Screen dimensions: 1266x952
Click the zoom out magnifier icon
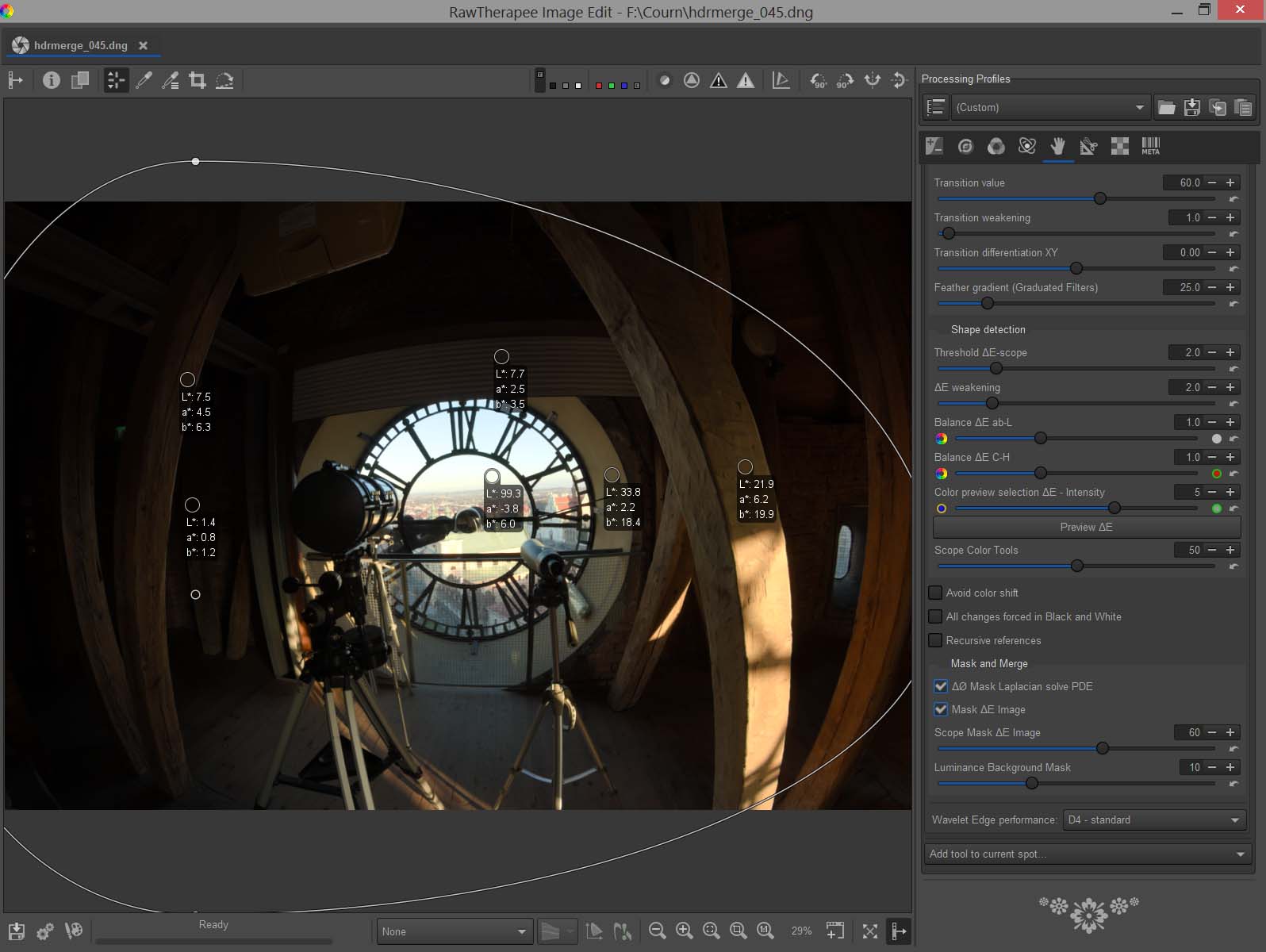657,931
